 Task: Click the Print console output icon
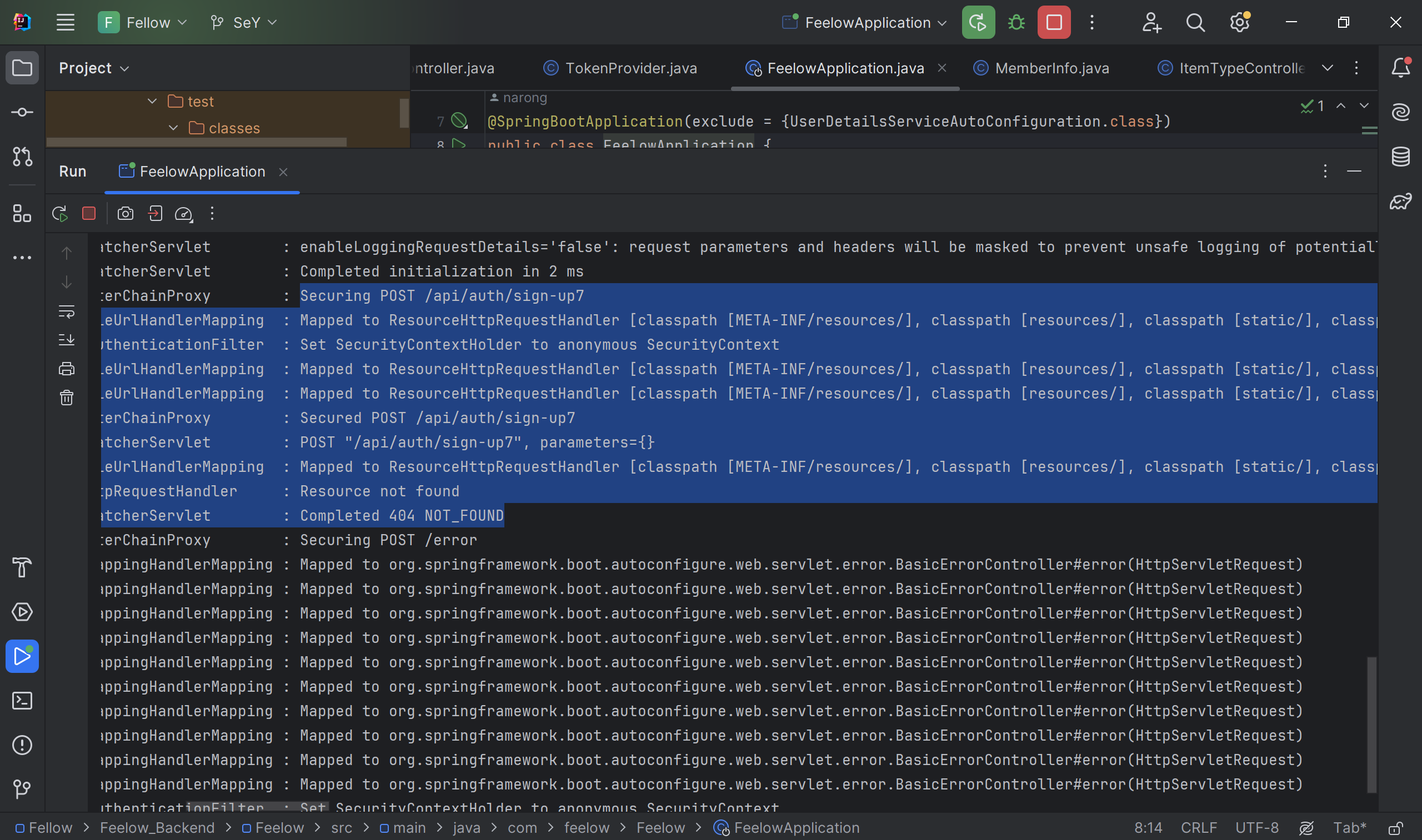[x=67, y=369]
